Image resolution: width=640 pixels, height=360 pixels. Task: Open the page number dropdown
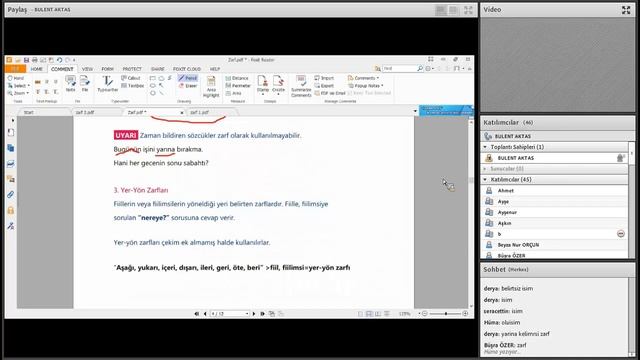247,313
